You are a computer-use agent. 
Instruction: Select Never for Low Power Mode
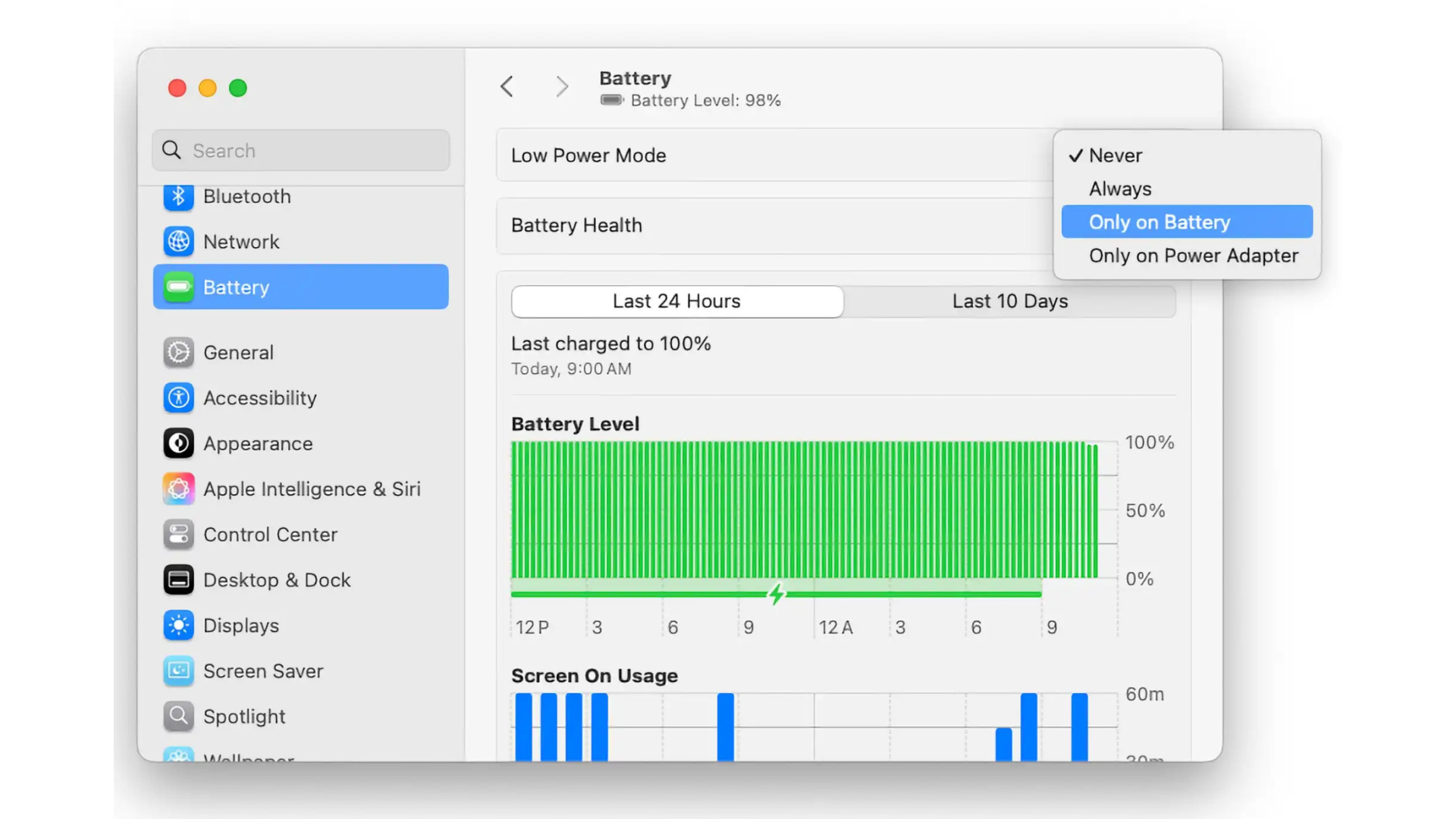1115,155
